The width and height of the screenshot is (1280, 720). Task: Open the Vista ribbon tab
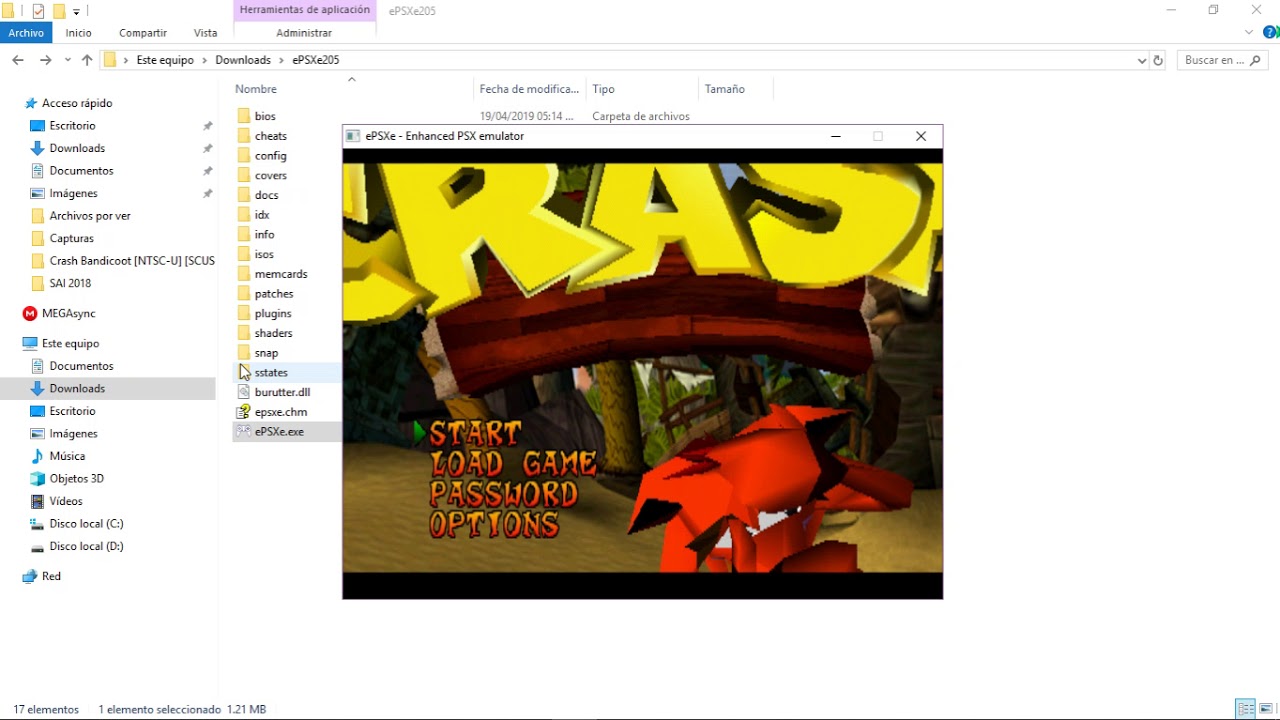click(206, 33)
